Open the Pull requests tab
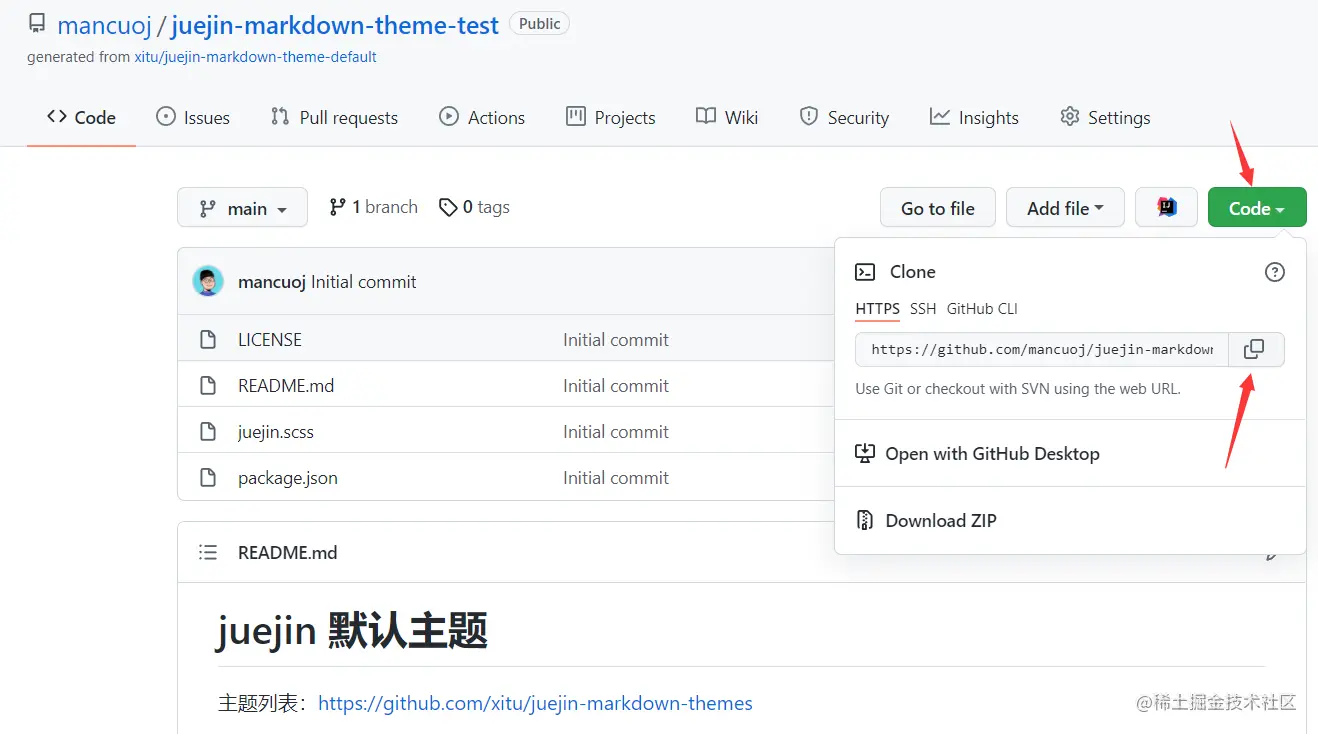The width and height of the screenshot is (1318, 734). [x=334, y=117]
